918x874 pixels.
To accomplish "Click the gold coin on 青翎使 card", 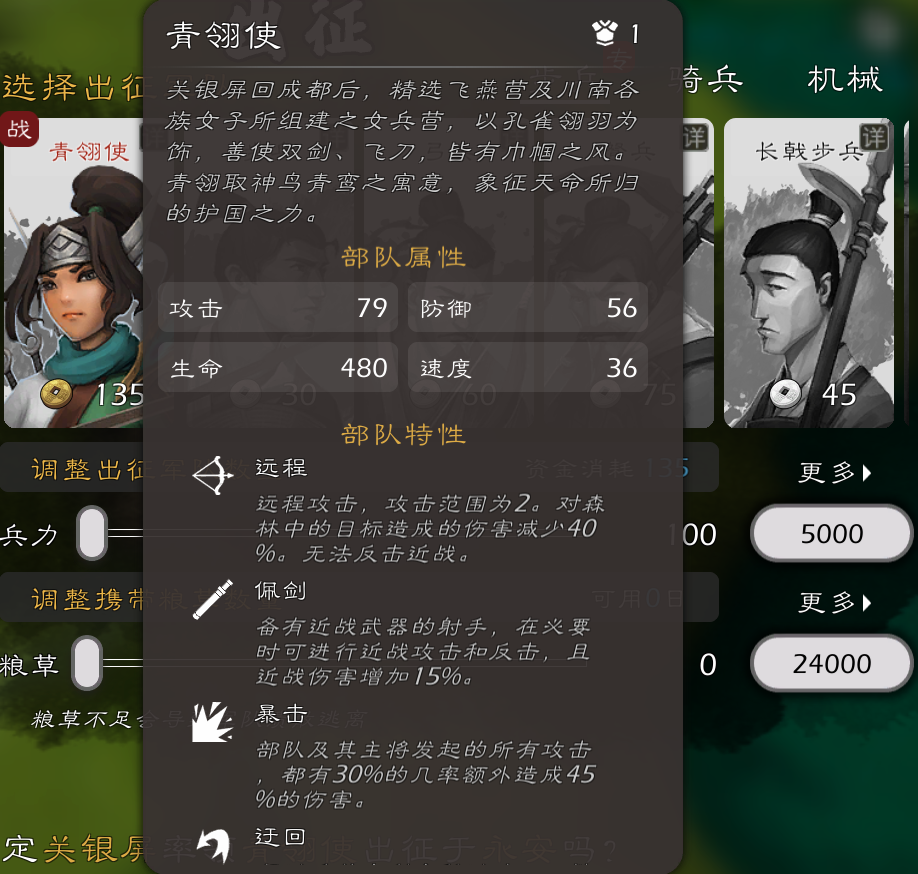I will click(56, 393).
